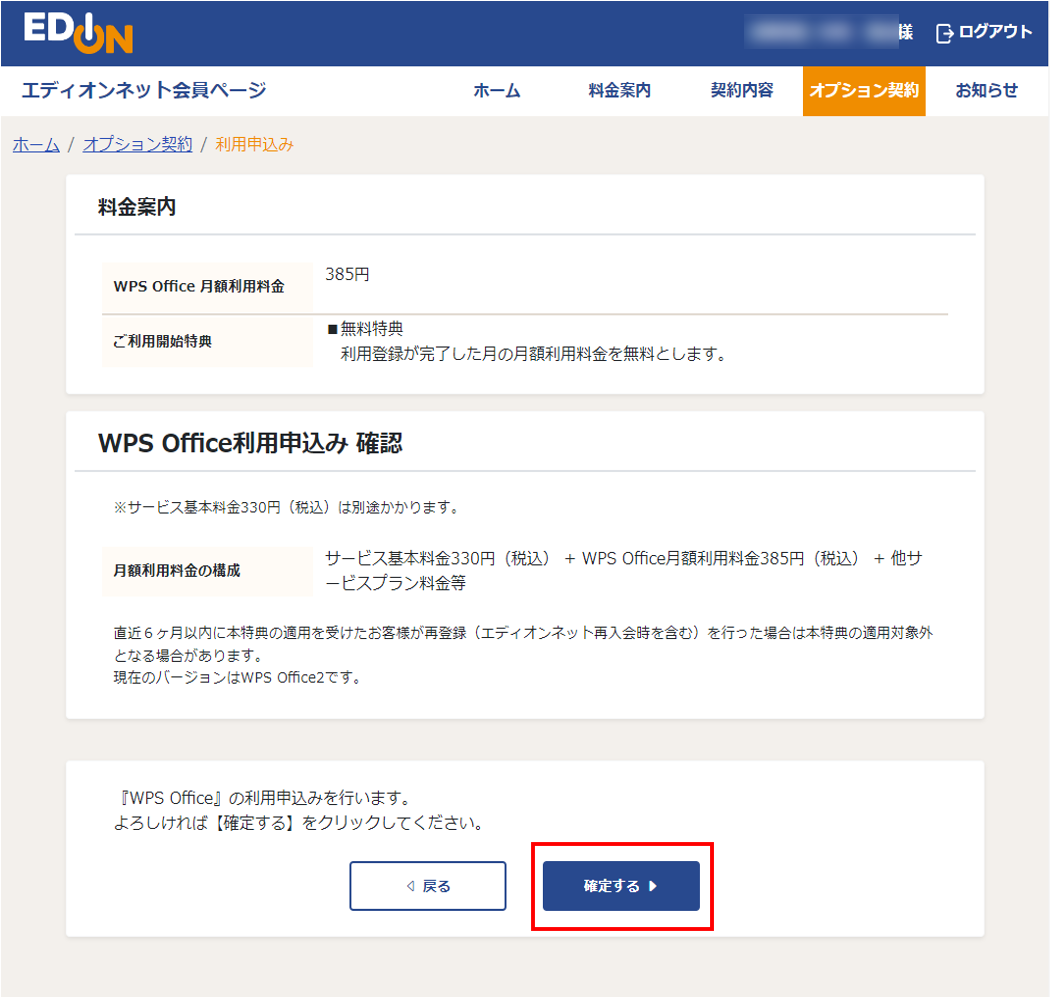Click the 確定する confirmation button
This screenshot has width=1050, height=997.
click(x=621, y=886)
